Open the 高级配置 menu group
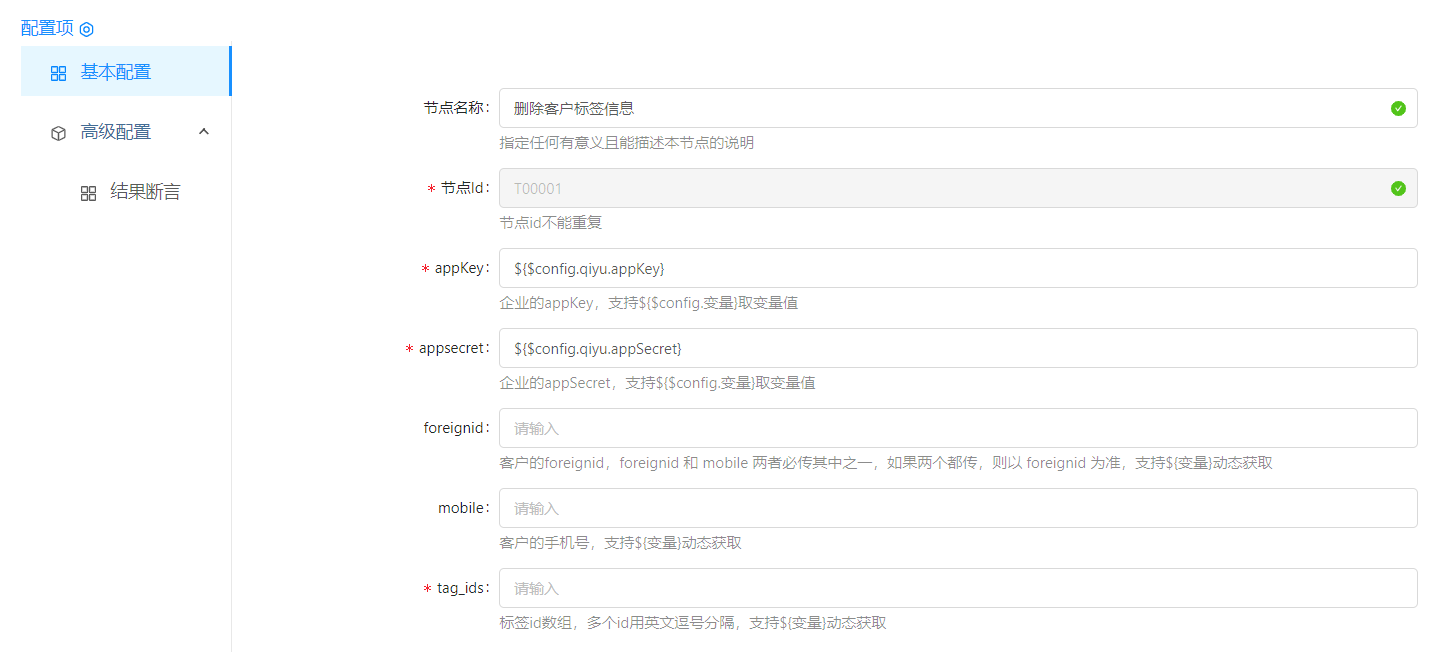 coord(116,132)
